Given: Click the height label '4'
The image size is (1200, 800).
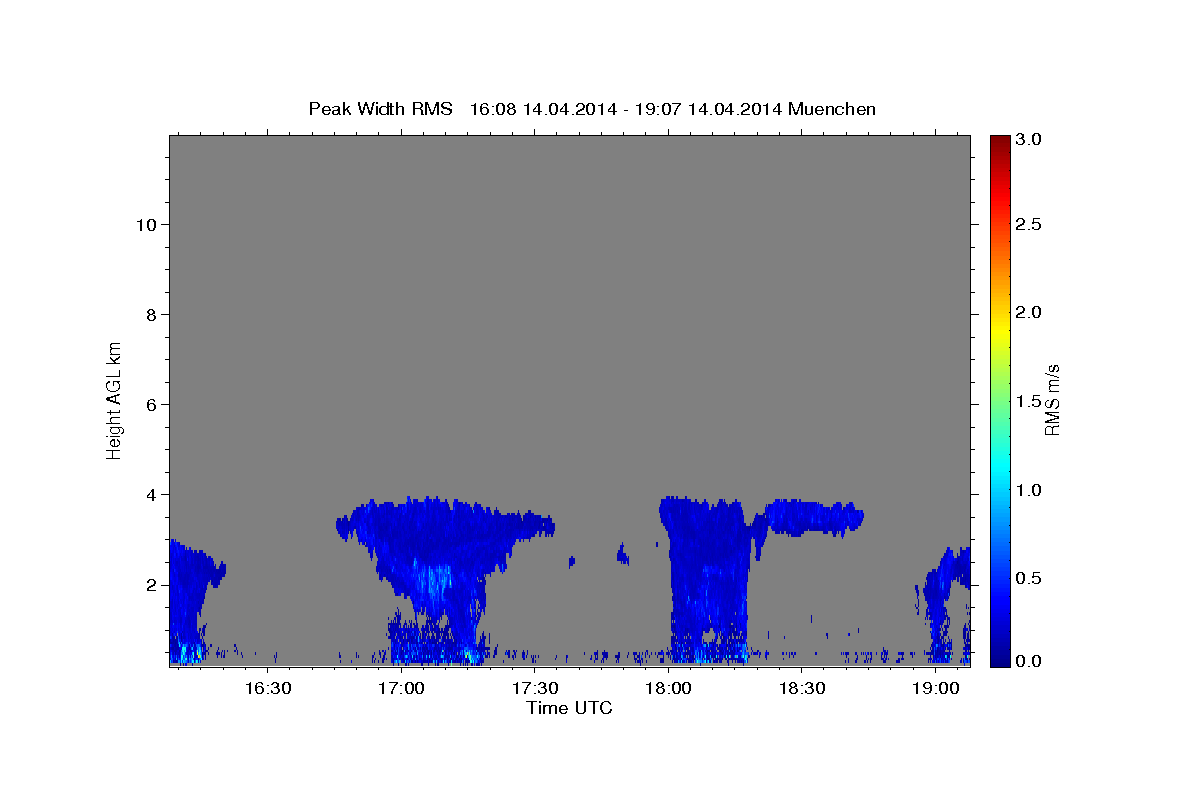Looking at the screenshot, I should pos(150,494).
